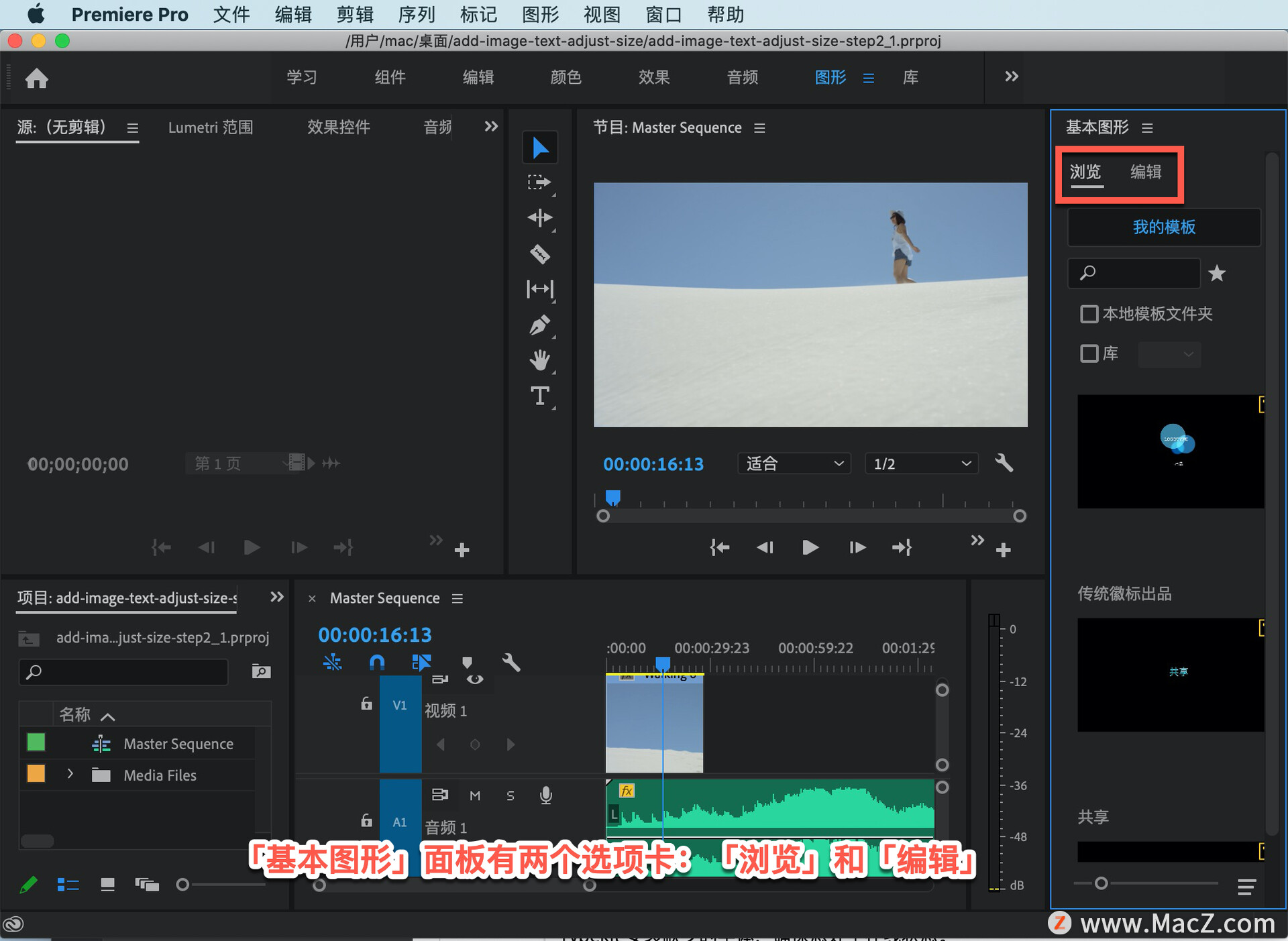The height and width of the screenshot is (941, 1288).
Task: Open new bin from search folder icon
Action: point(261,671)
